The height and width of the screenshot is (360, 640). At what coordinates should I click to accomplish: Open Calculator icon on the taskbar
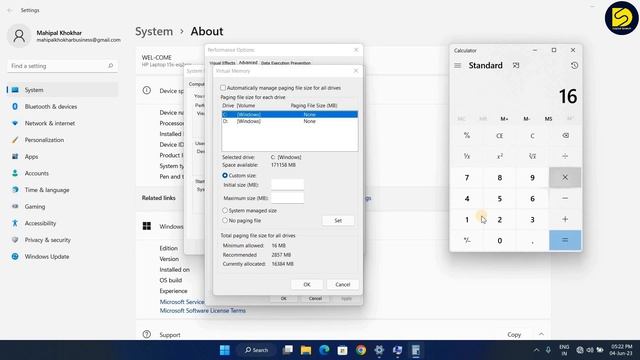(416, 350)
